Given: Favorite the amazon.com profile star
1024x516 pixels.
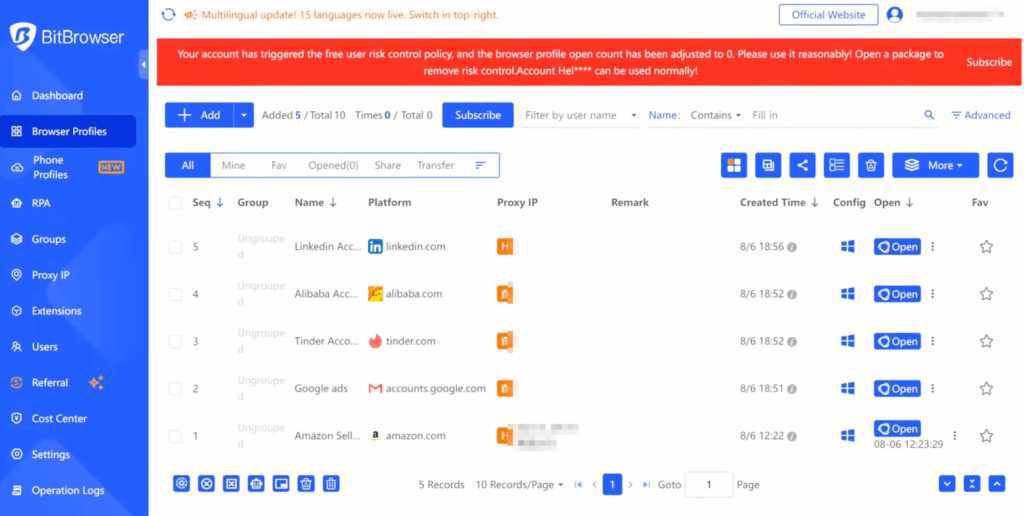Looking at the screenshot, I should (x=986, y=436).
